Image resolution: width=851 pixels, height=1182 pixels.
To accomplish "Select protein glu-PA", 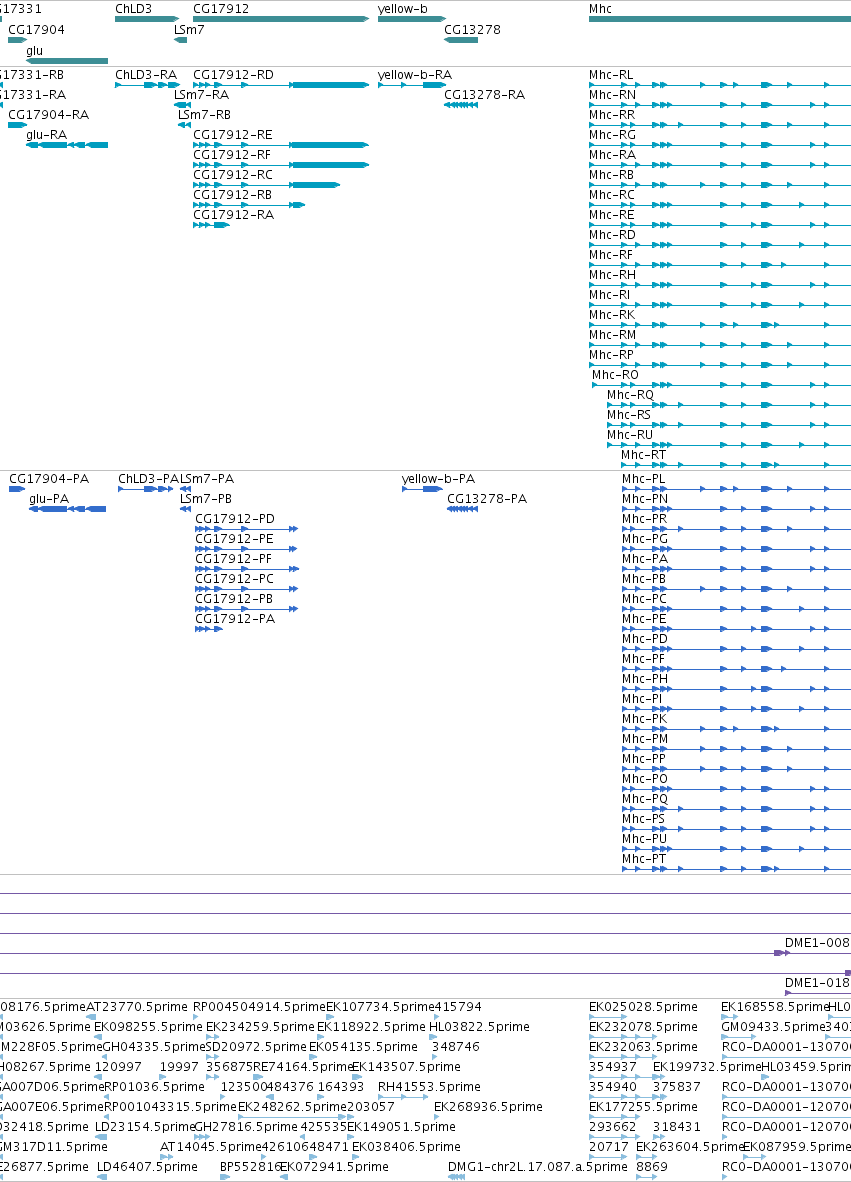I will pos(49,499).
